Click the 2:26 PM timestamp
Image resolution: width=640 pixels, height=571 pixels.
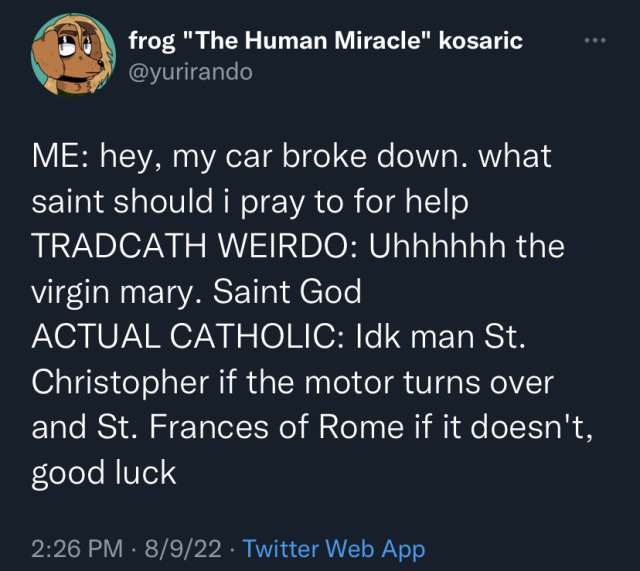pos(76,549)
